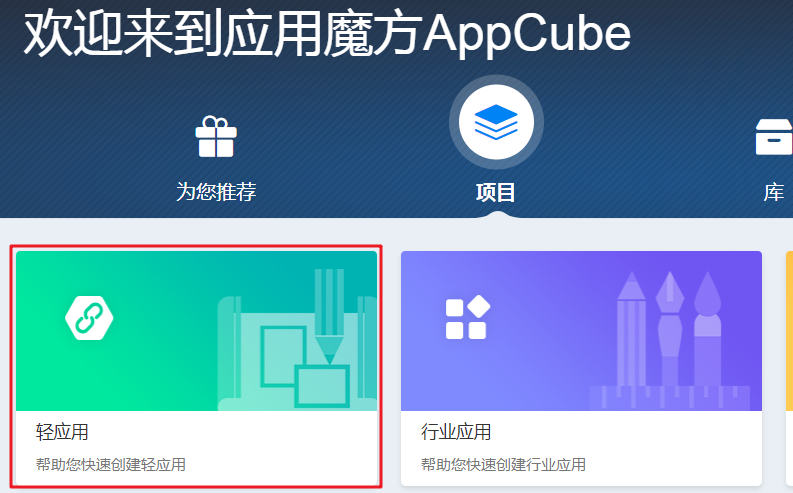Select the blue layers icon for 项目
Viewport: 793px width, 493px height.
[496, 122]
